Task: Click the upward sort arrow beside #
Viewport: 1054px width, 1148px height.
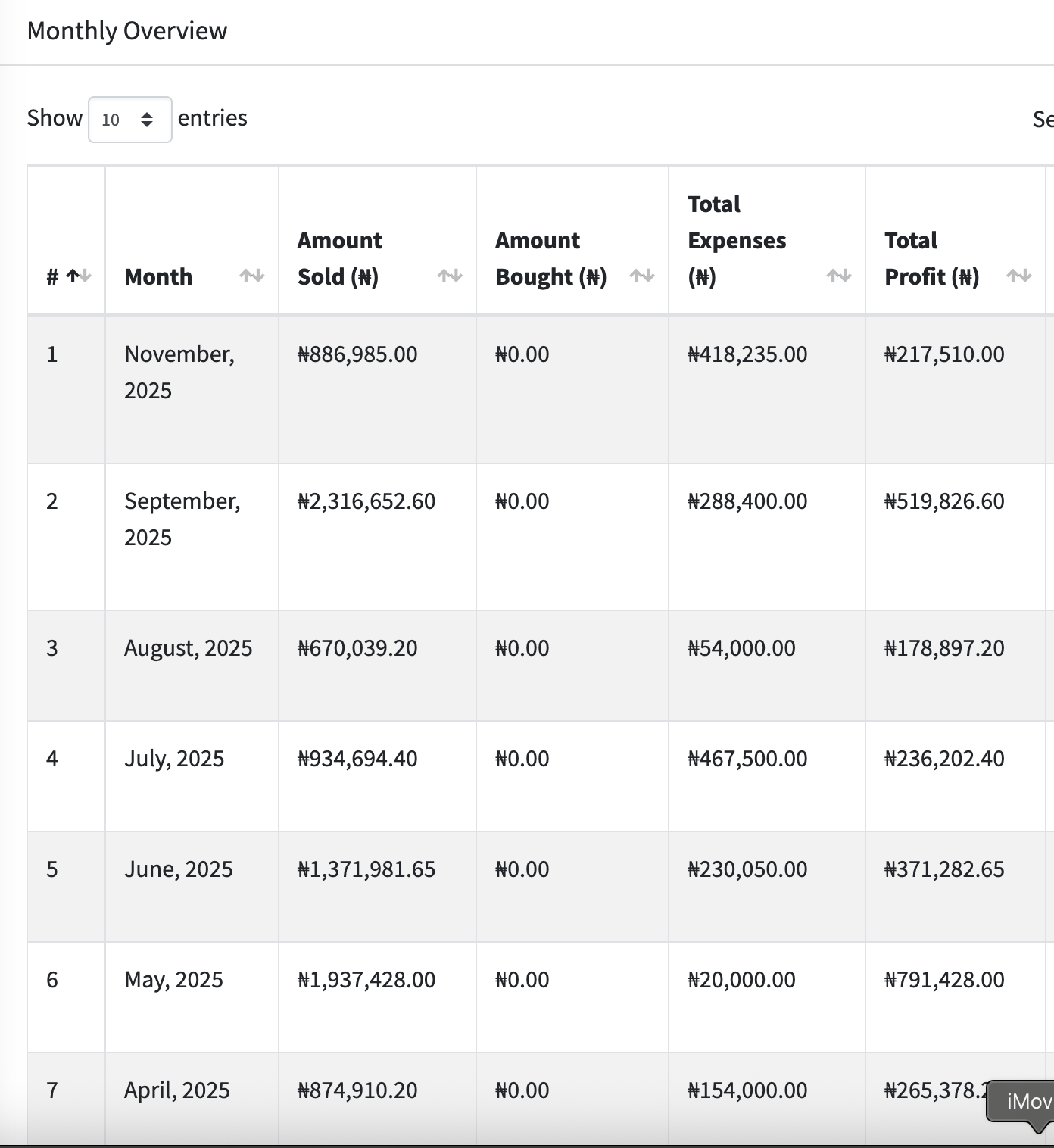Action: tap(73, 275)
